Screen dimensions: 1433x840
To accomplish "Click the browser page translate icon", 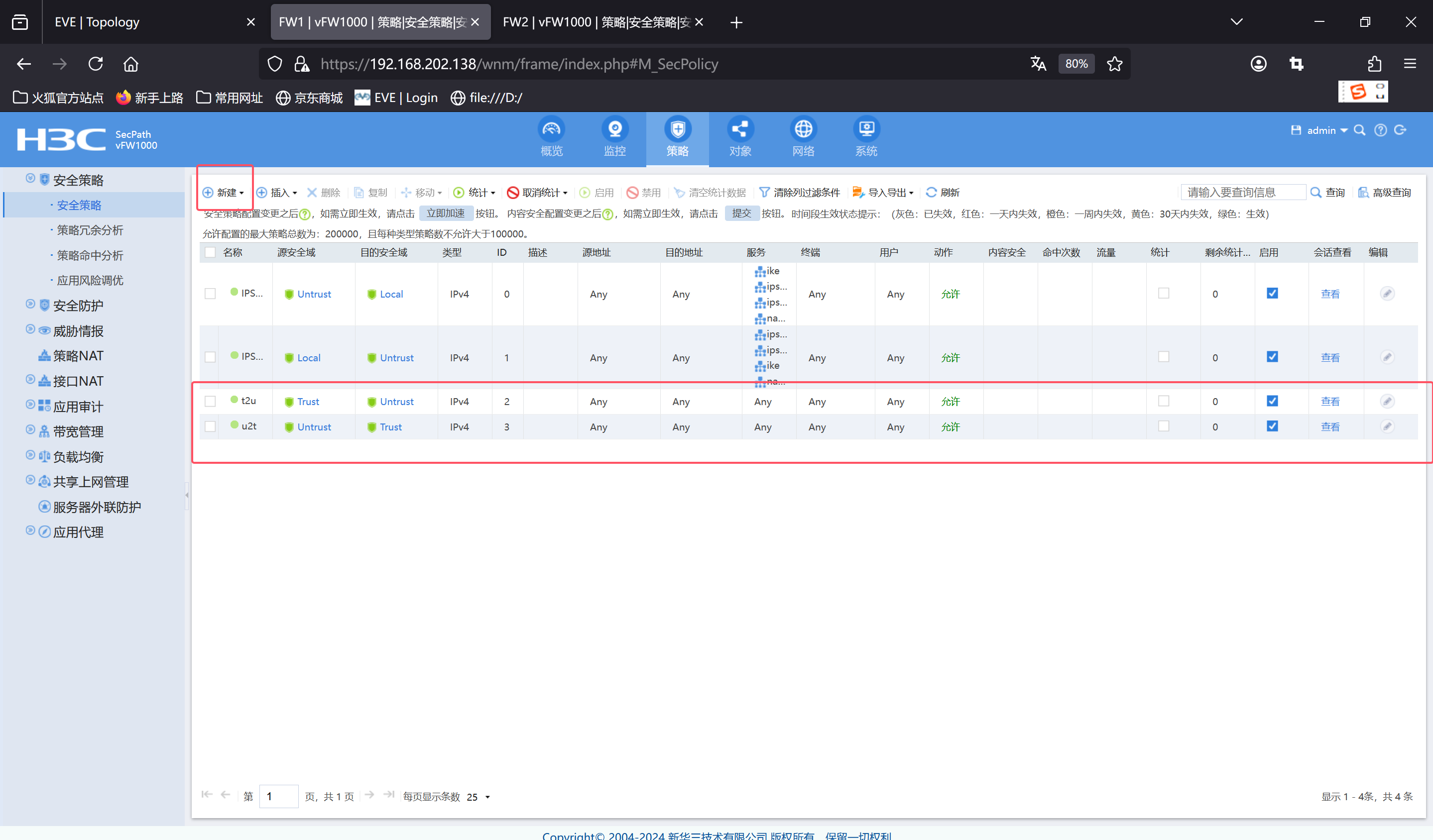I will point(1038,64).
